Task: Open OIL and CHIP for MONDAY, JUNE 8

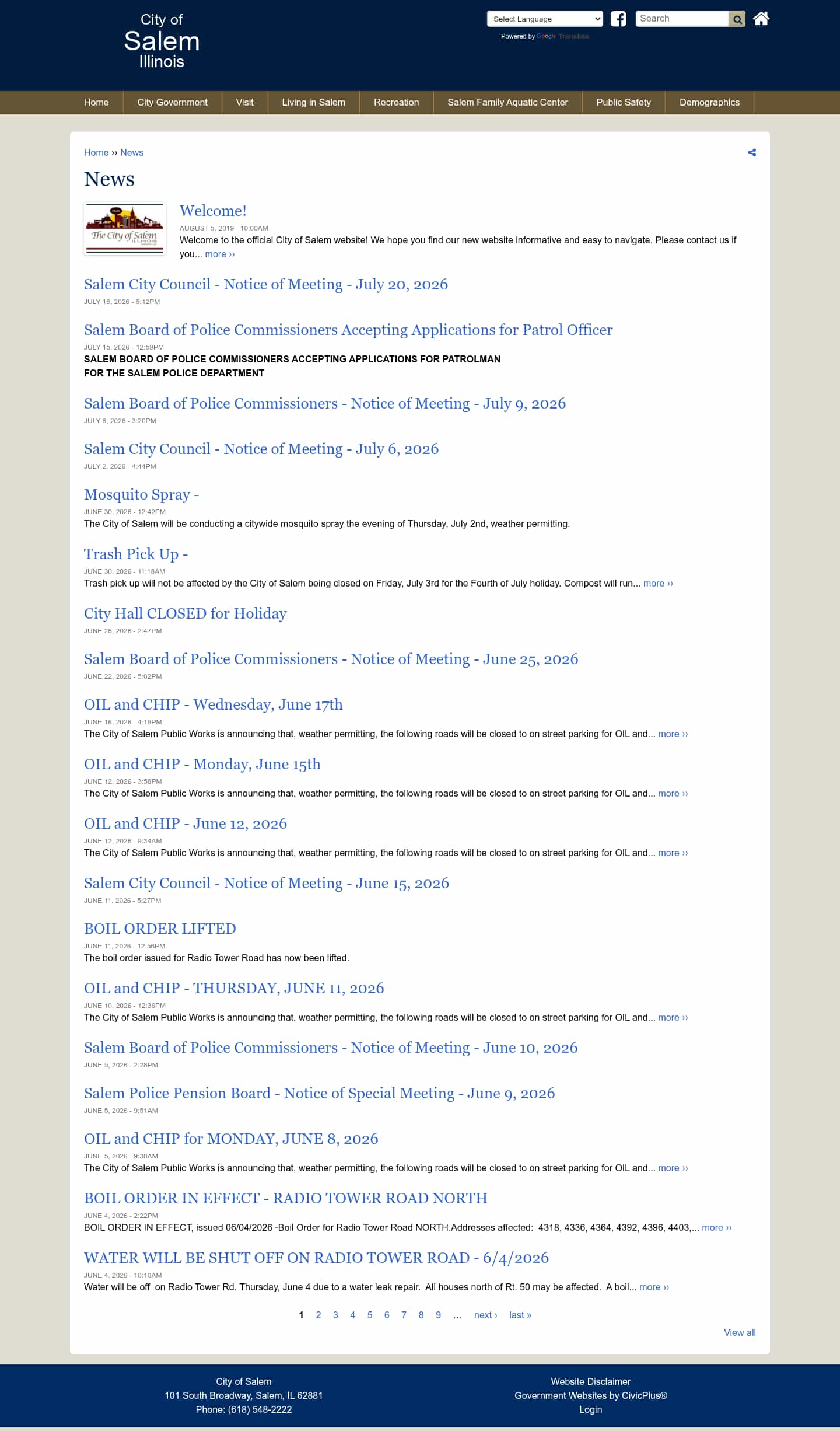Action: (x=231, y=1139)
